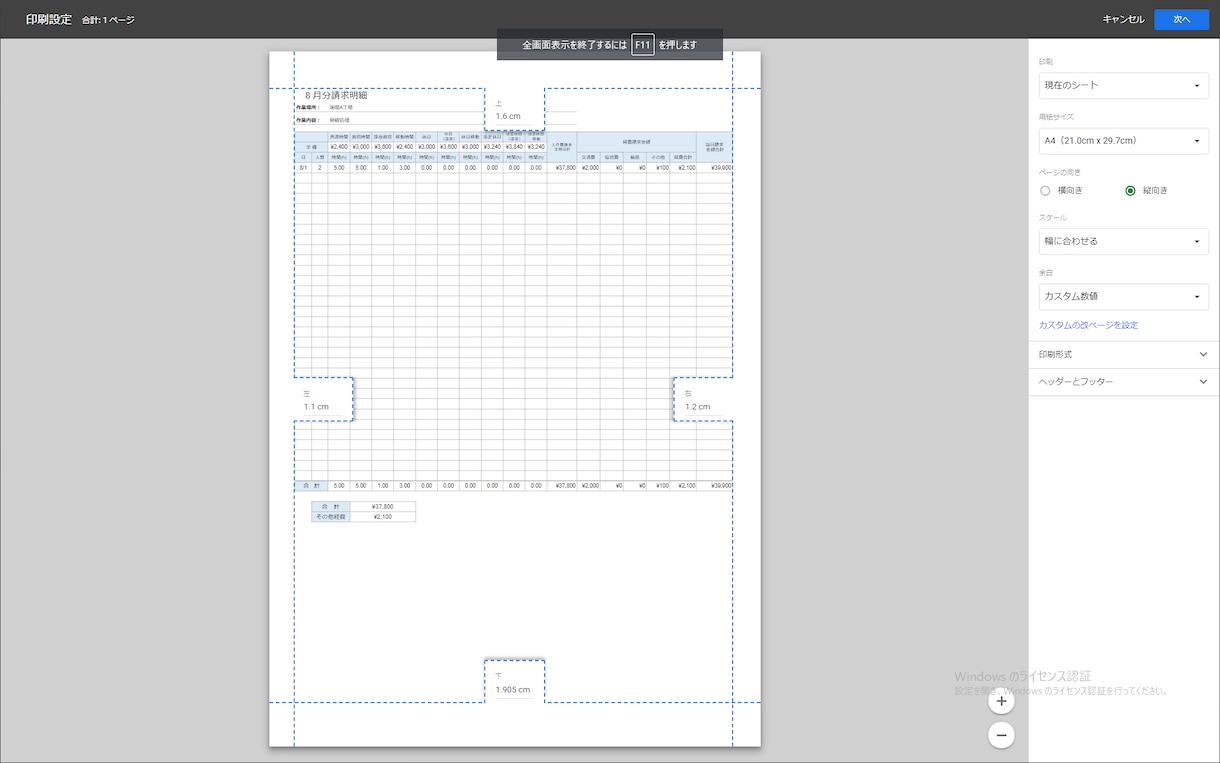Edit the left margin field 1.1 cm
1220x763 pixels.
click(322, 407)
